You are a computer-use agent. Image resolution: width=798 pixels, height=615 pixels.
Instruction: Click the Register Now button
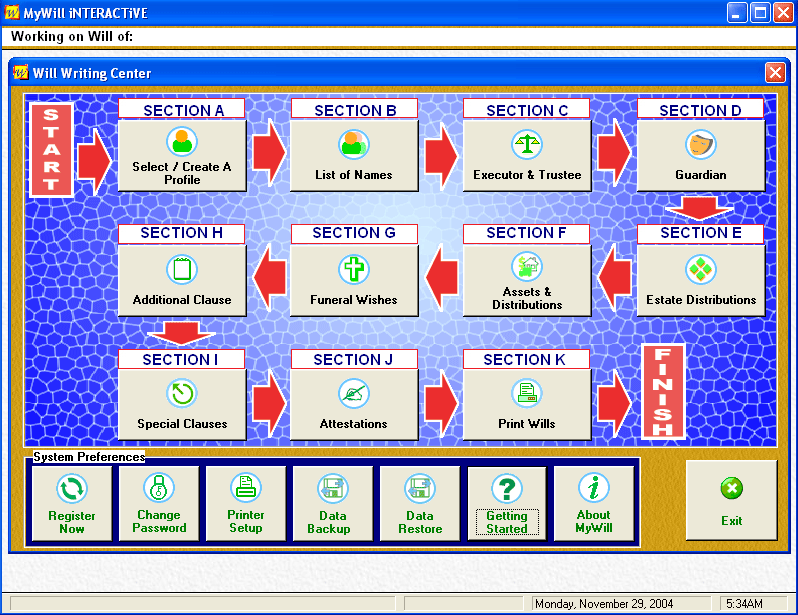click(72, 504)
